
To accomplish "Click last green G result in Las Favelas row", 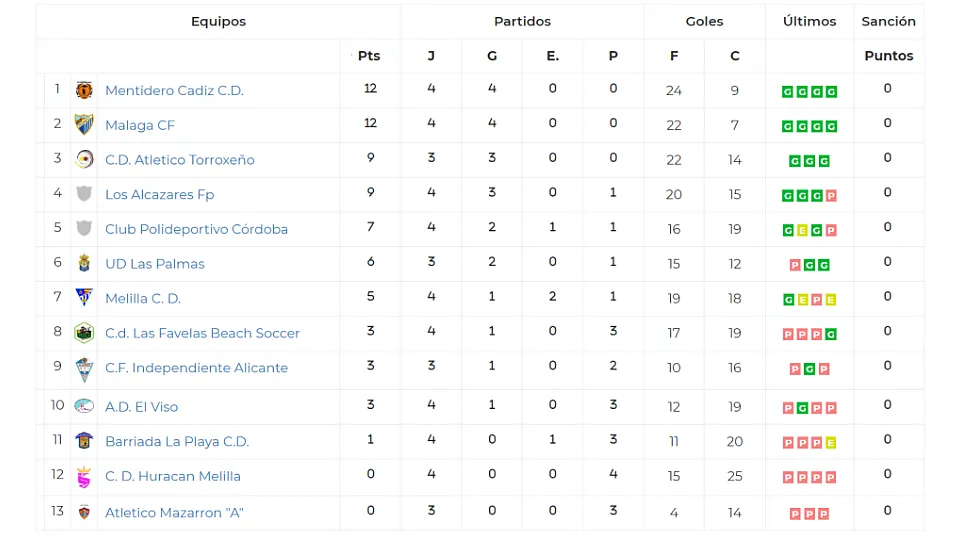I will pos(831,334).
